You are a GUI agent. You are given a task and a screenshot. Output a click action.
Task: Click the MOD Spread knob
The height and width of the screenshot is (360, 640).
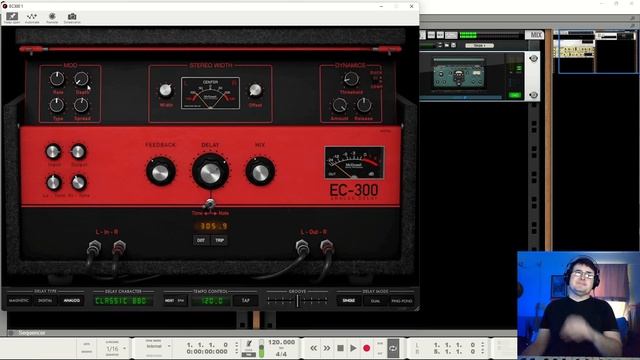coord(81,105)
